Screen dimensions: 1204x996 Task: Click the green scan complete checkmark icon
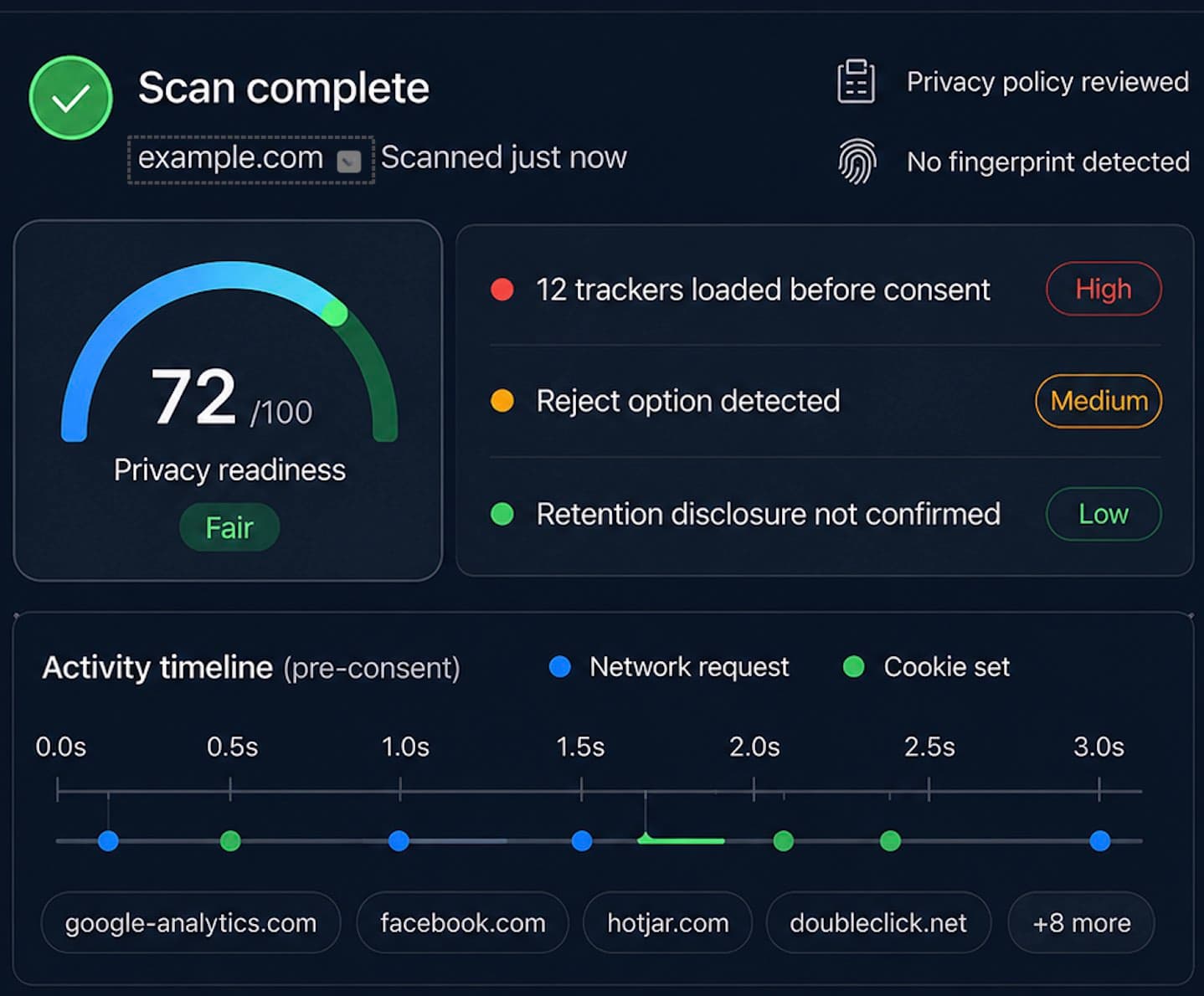click(71, 98)
